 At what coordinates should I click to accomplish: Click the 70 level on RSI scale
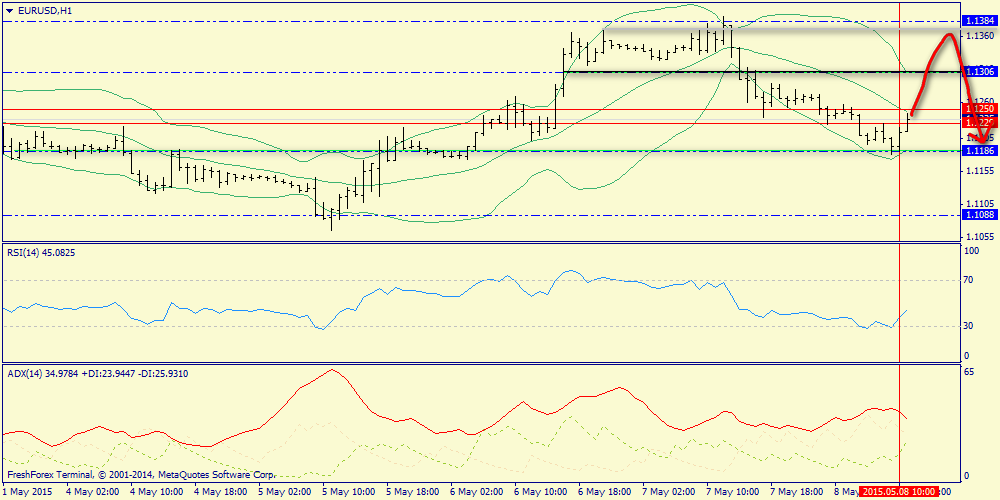(x=968, y=283)
